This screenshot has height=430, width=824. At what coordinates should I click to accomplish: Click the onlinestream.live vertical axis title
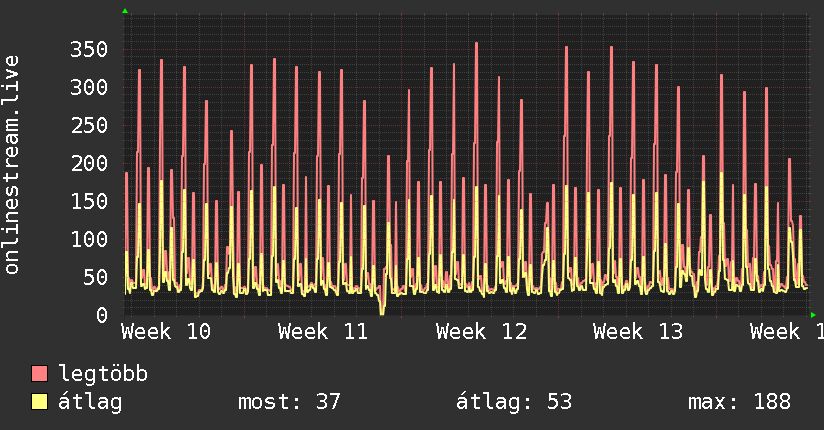(11, 165)
